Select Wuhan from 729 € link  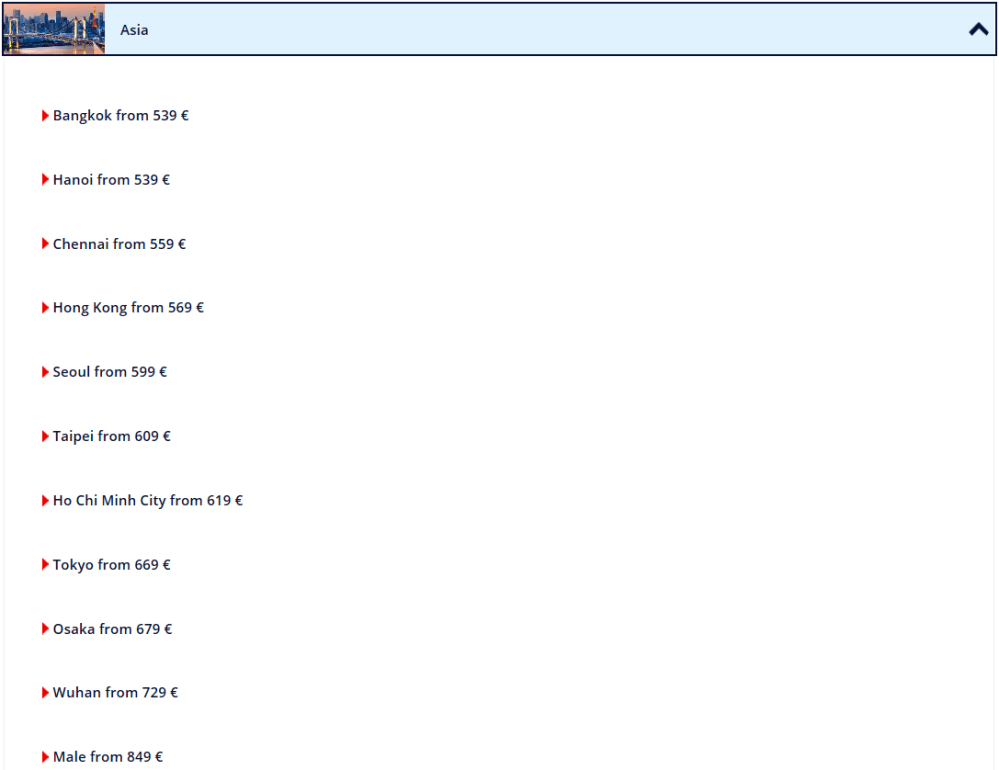tap(115, 692)
